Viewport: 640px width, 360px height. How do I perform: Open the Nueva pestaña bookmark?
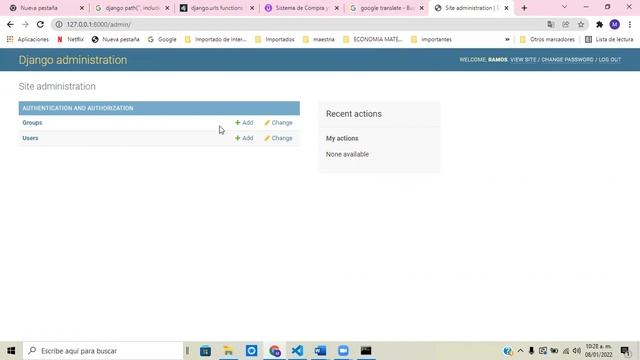tap(116, 39)
